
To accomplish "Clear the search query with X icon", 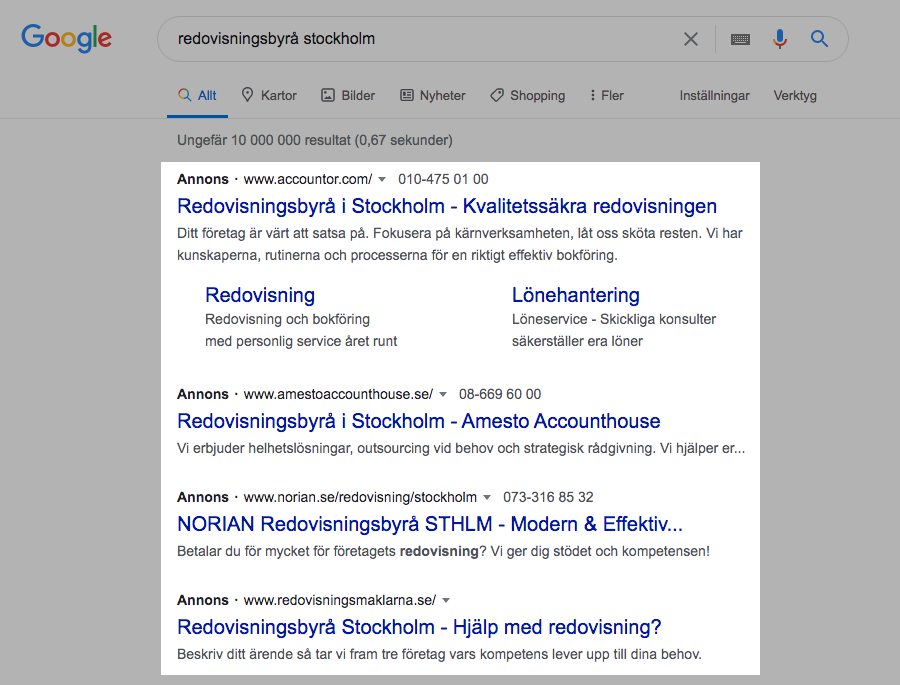I will tap(690, 39).
